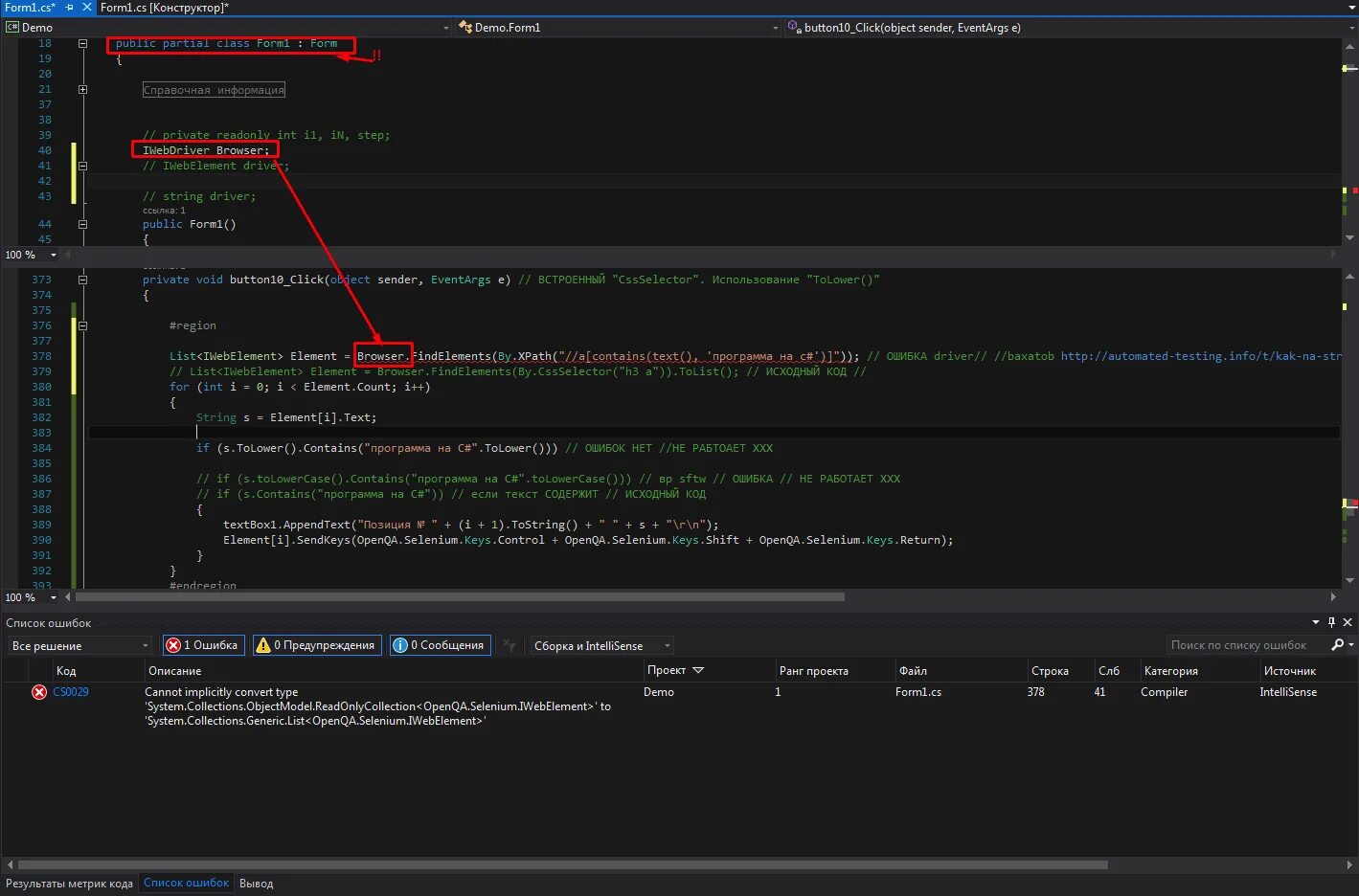Open the Demo.Form1 type navigation dropdown

[x=776, y=28]
